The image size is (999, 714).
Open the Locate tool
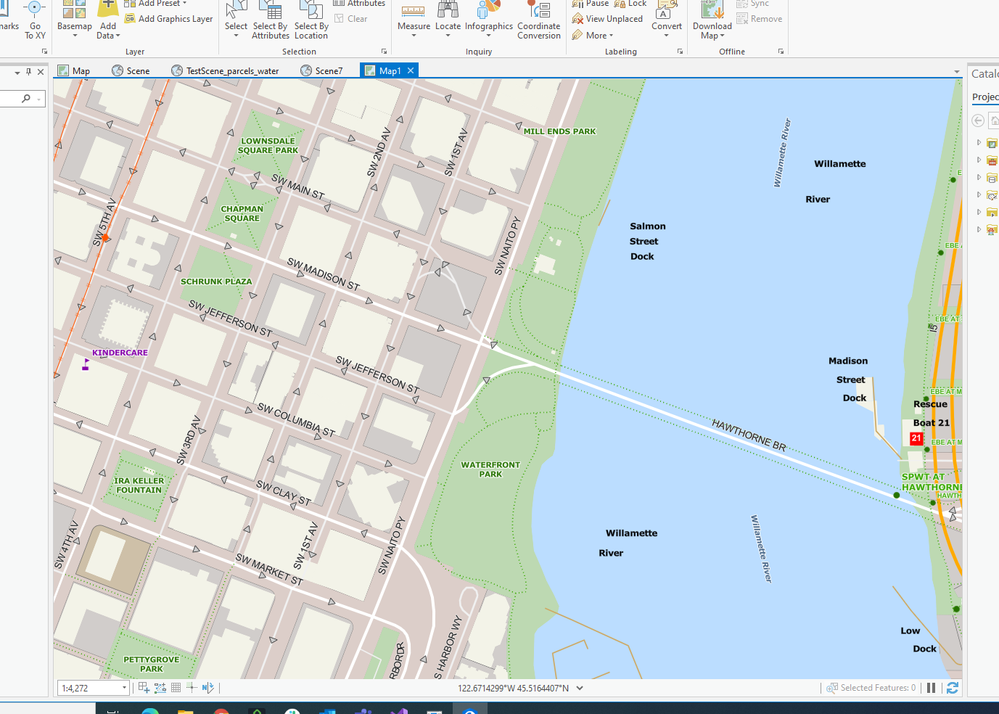click(448, 19)
